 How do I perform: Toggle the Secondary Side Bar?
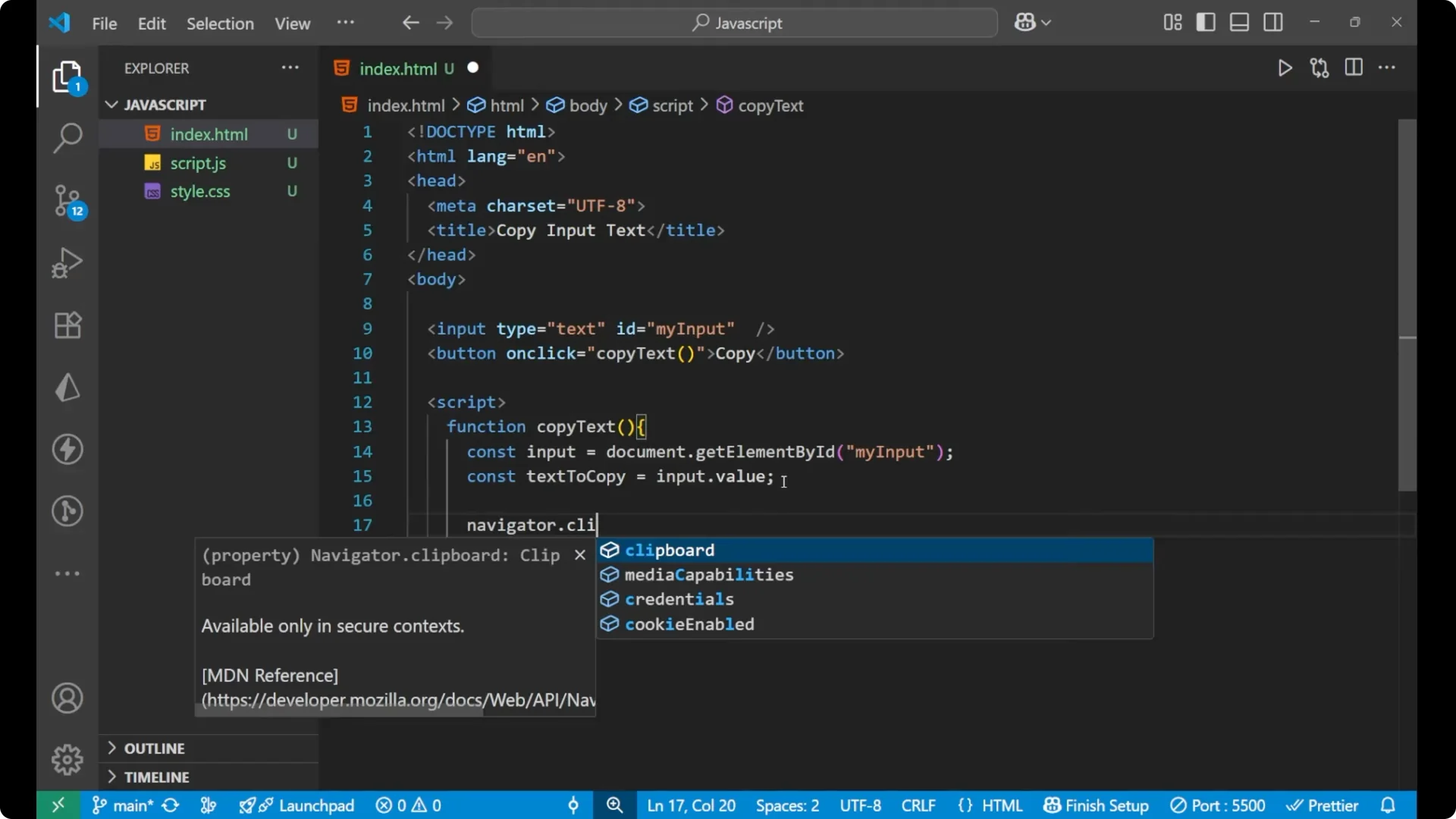click(1272, 22)
